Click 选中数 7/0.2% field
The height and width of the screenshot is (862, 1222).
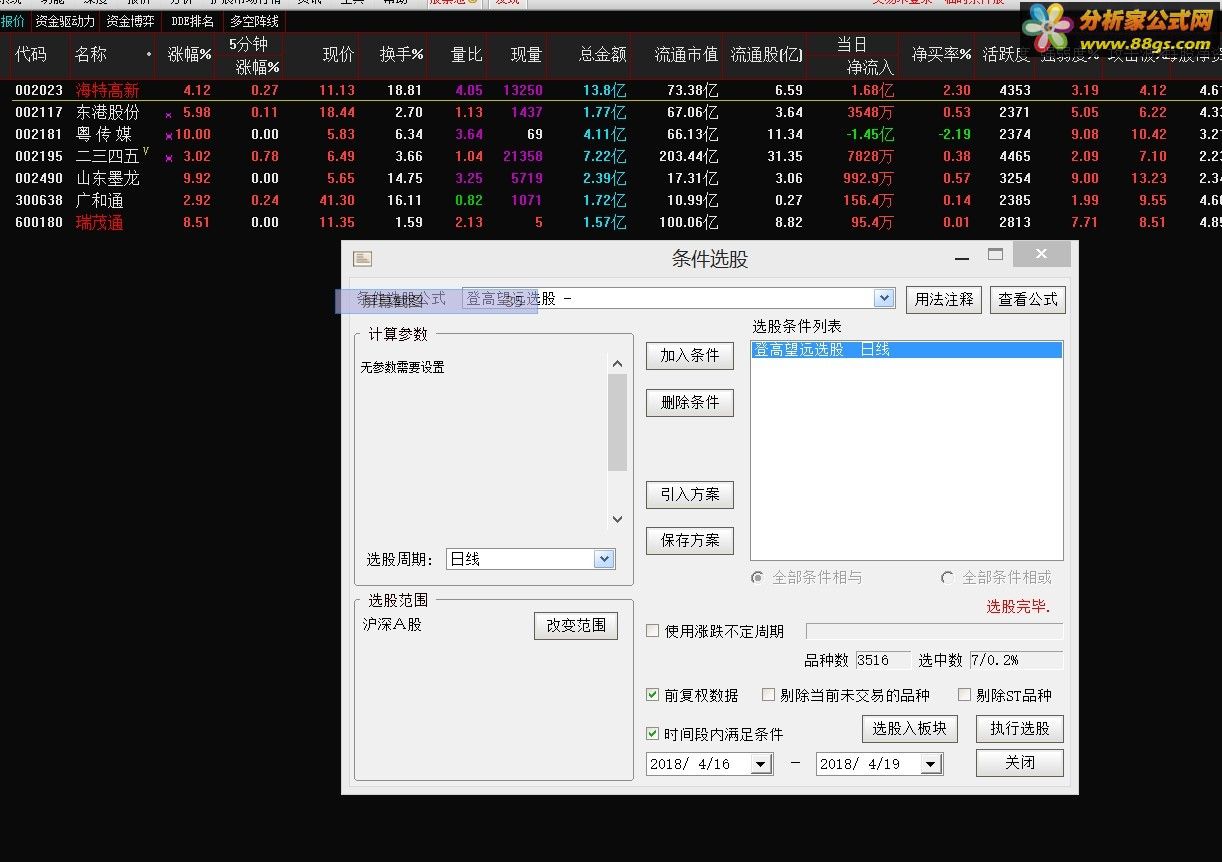[x=1015, y=660]
